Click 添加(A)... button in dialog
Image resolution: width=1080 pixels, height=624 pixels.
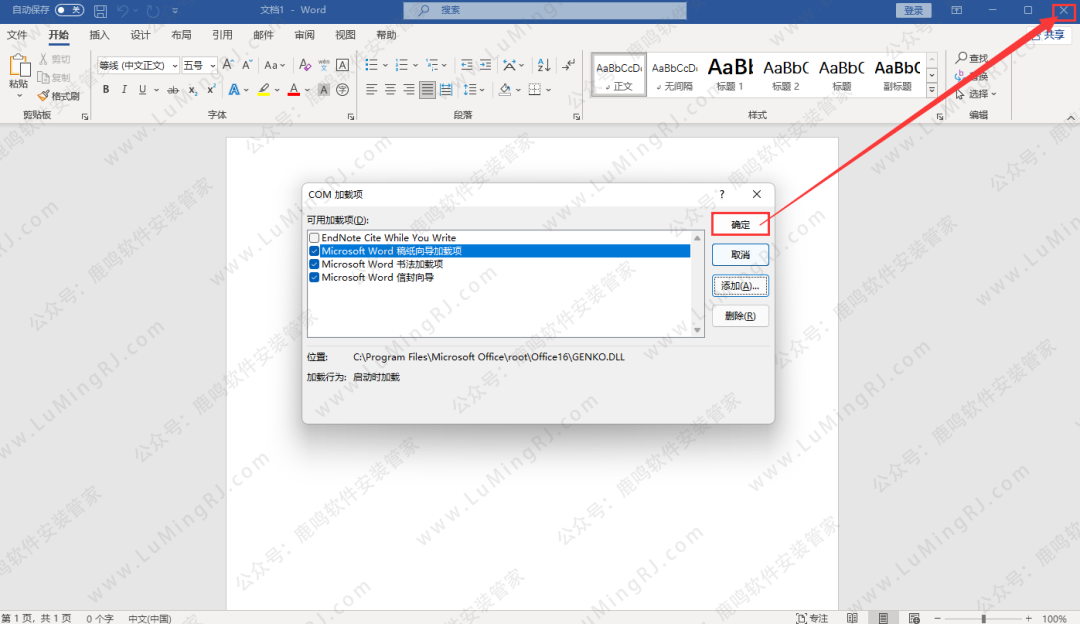(x=740, y=286)
